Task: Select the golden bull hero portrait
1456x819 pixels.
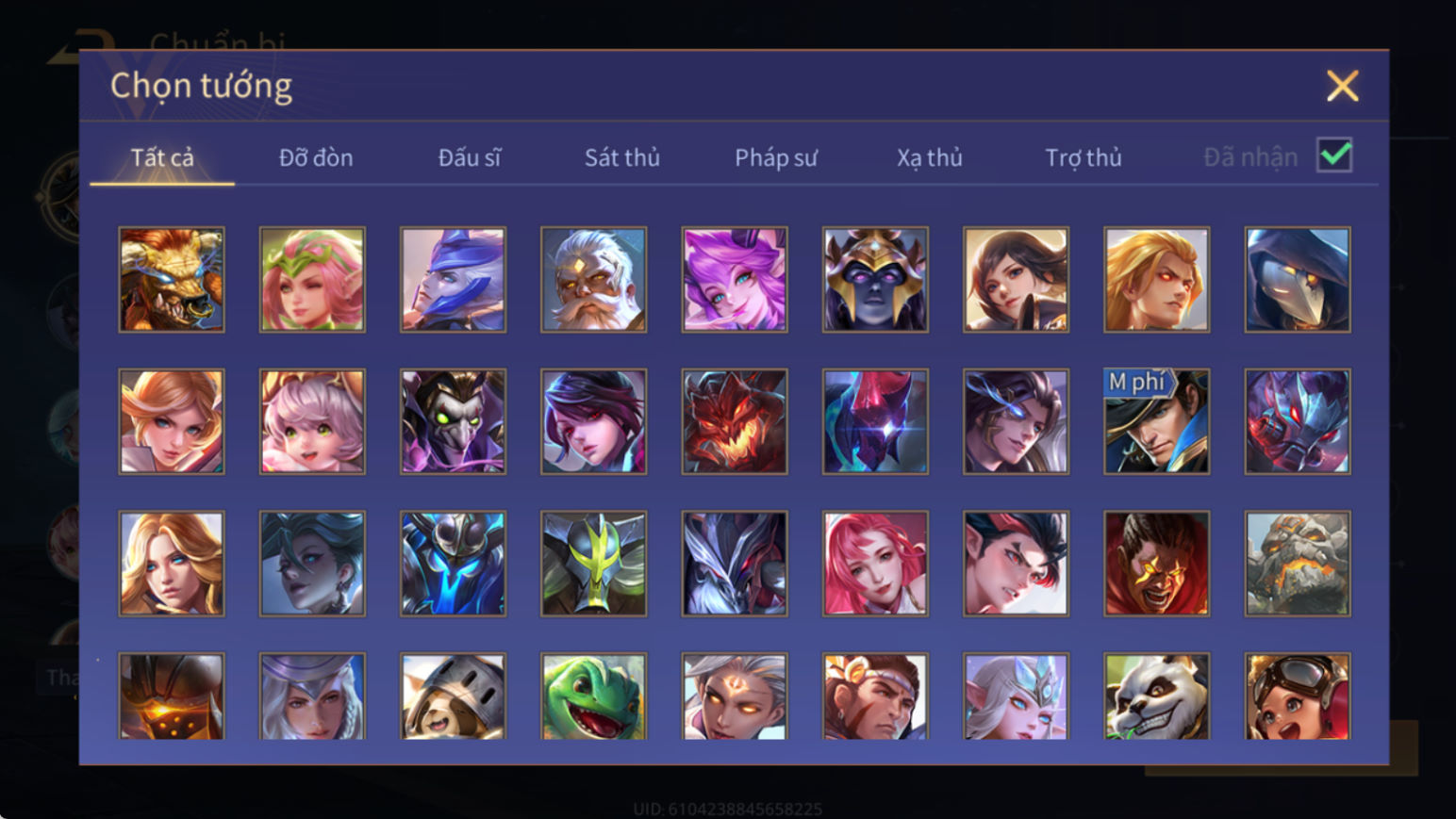Action: pyautogui.click(x=172, y=280)
